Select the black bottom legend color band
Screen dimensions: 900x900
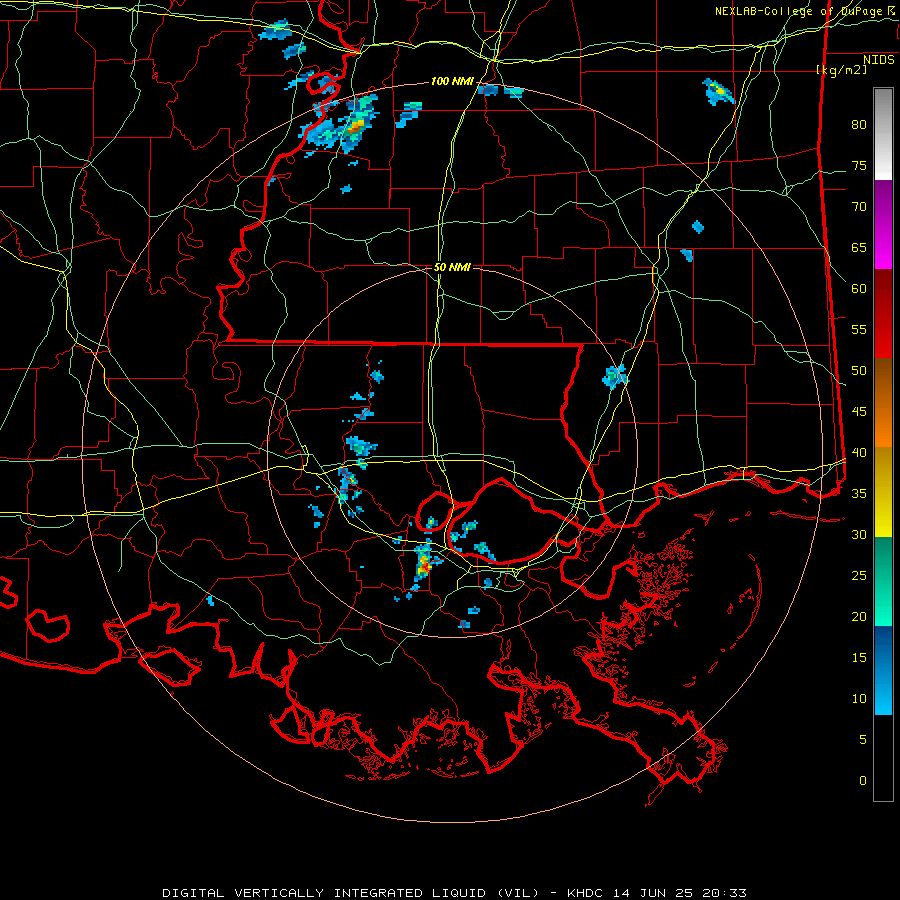883,758
